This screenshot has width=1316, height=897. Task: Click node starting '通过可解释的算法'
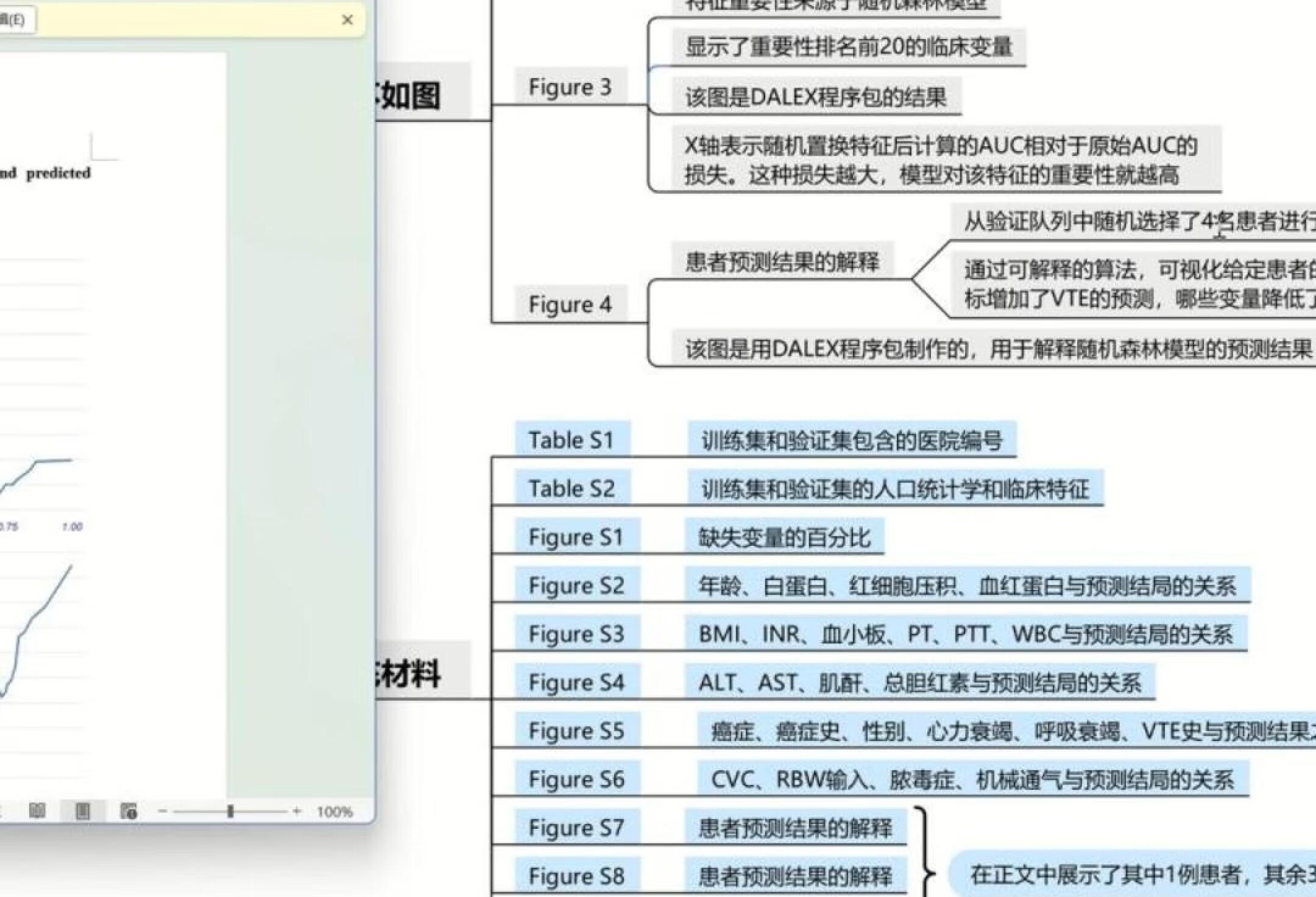1133,284
